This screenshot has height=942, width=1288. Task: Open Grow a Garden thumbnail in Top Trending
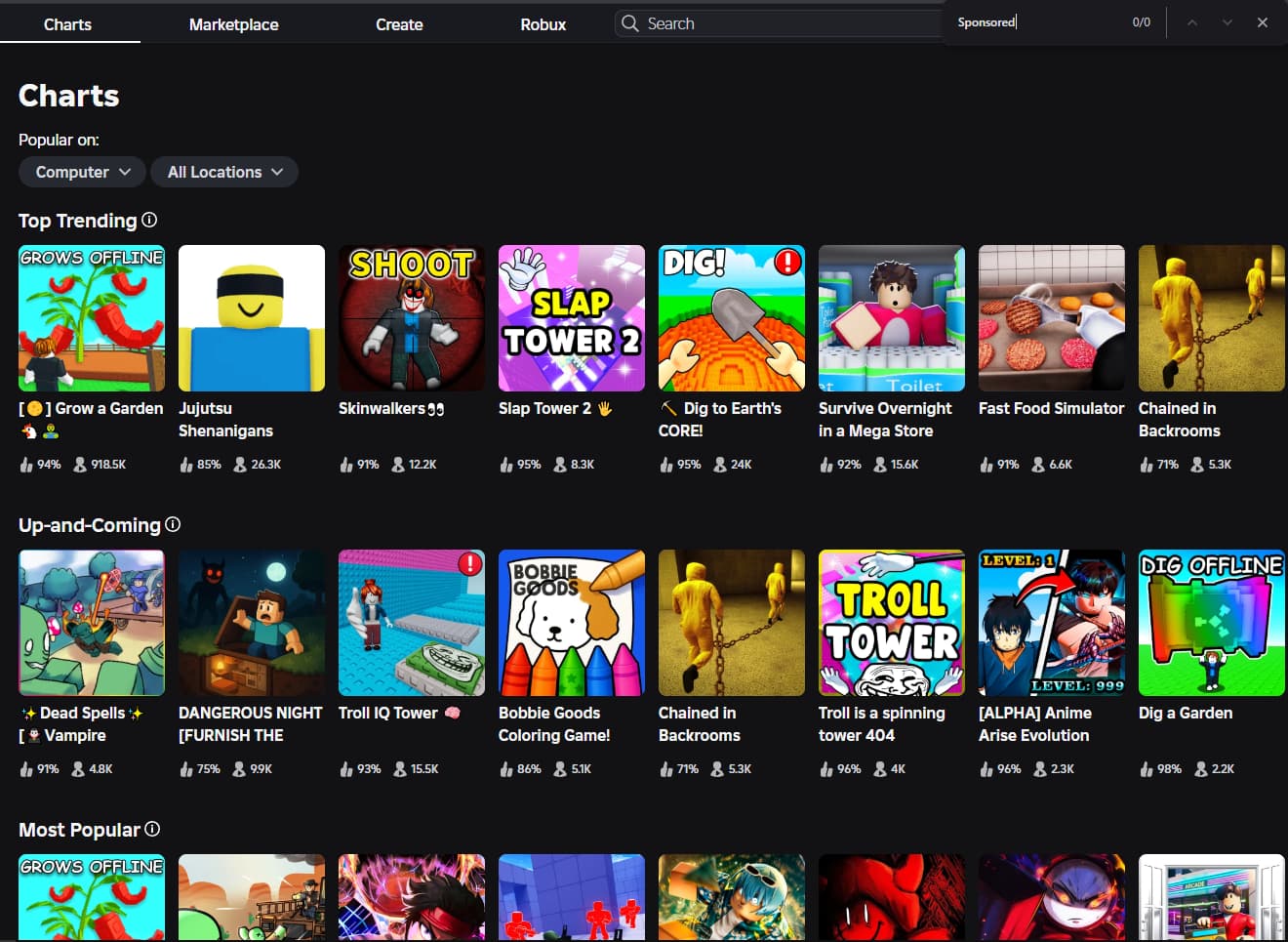click(92, 318)
